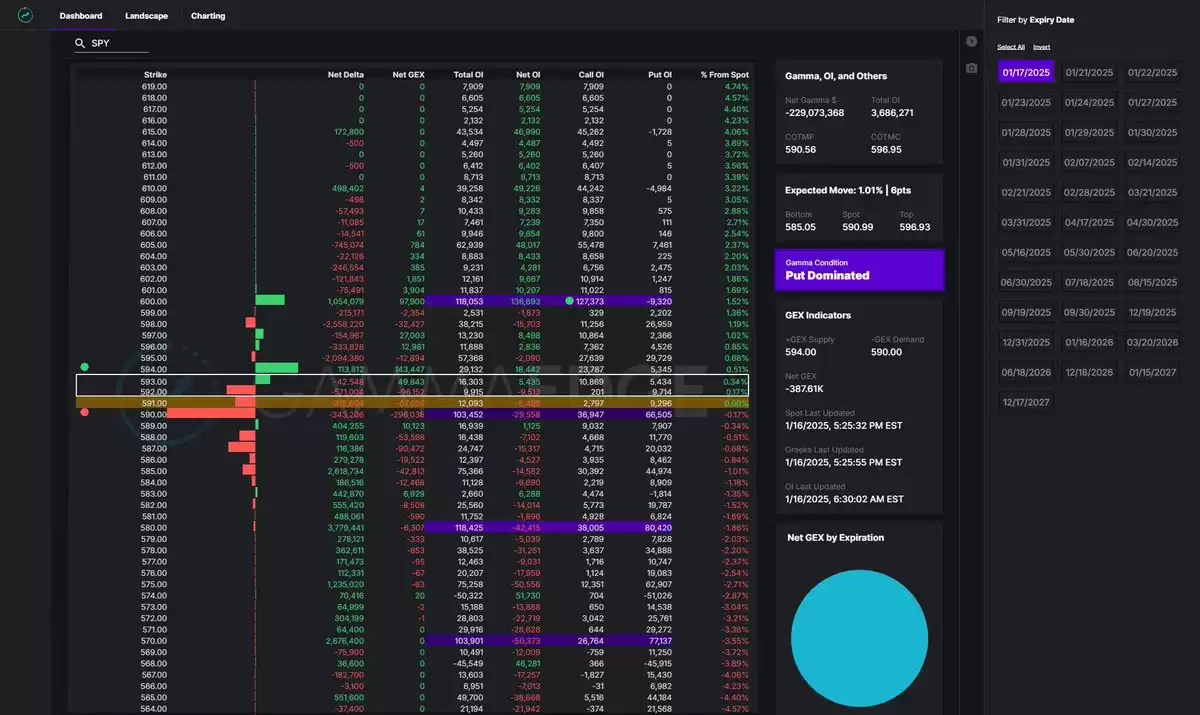The height and width of the screenshot is (715, 1200).
Task: Click the Total OI cell 118,425
Action: point(469,528)
